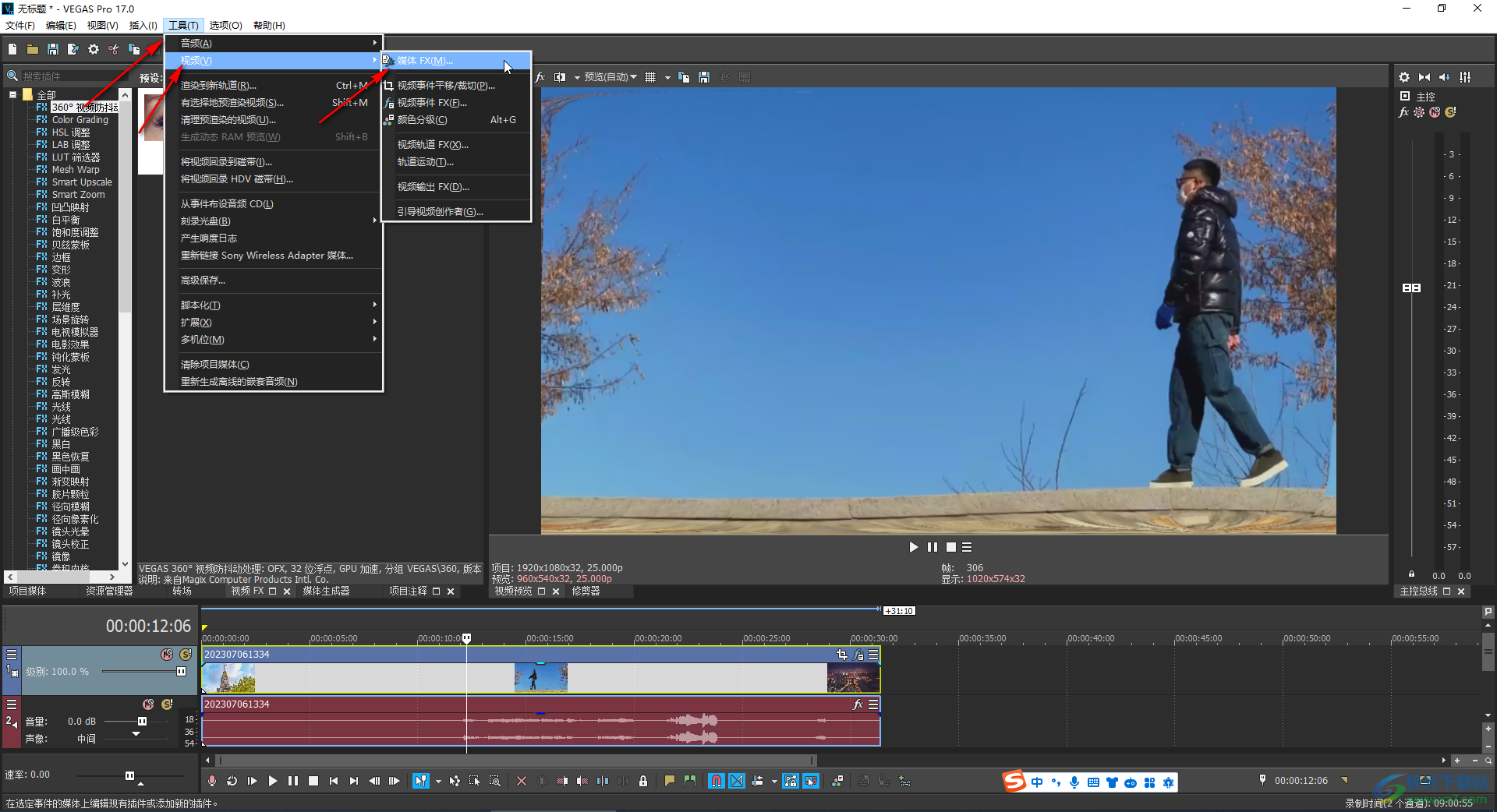Copy snapshot to clipboard in the preview
The height and width of the screenshot is (812, 1497).
(x=684, y=77)
